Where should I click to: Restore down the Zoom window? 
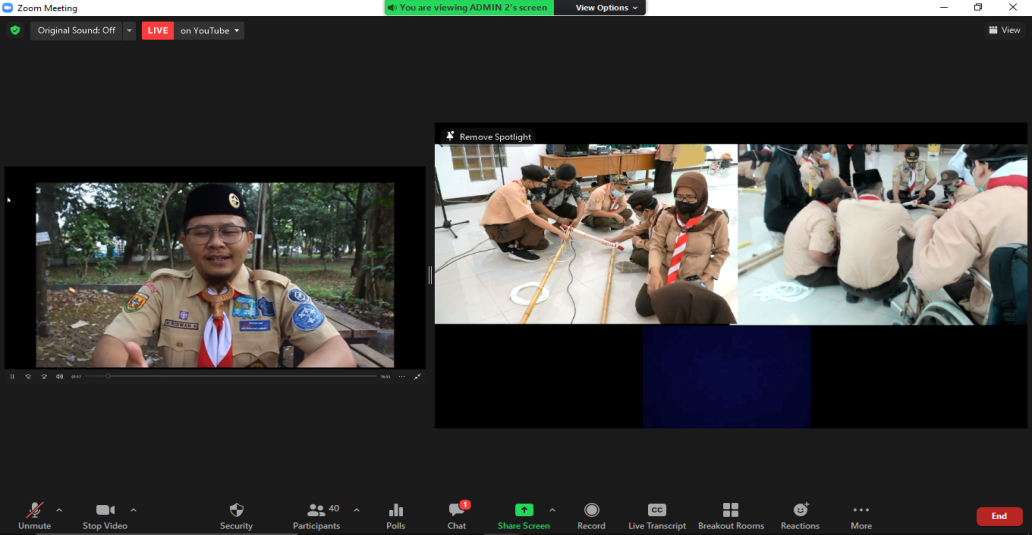pos(978,7)
